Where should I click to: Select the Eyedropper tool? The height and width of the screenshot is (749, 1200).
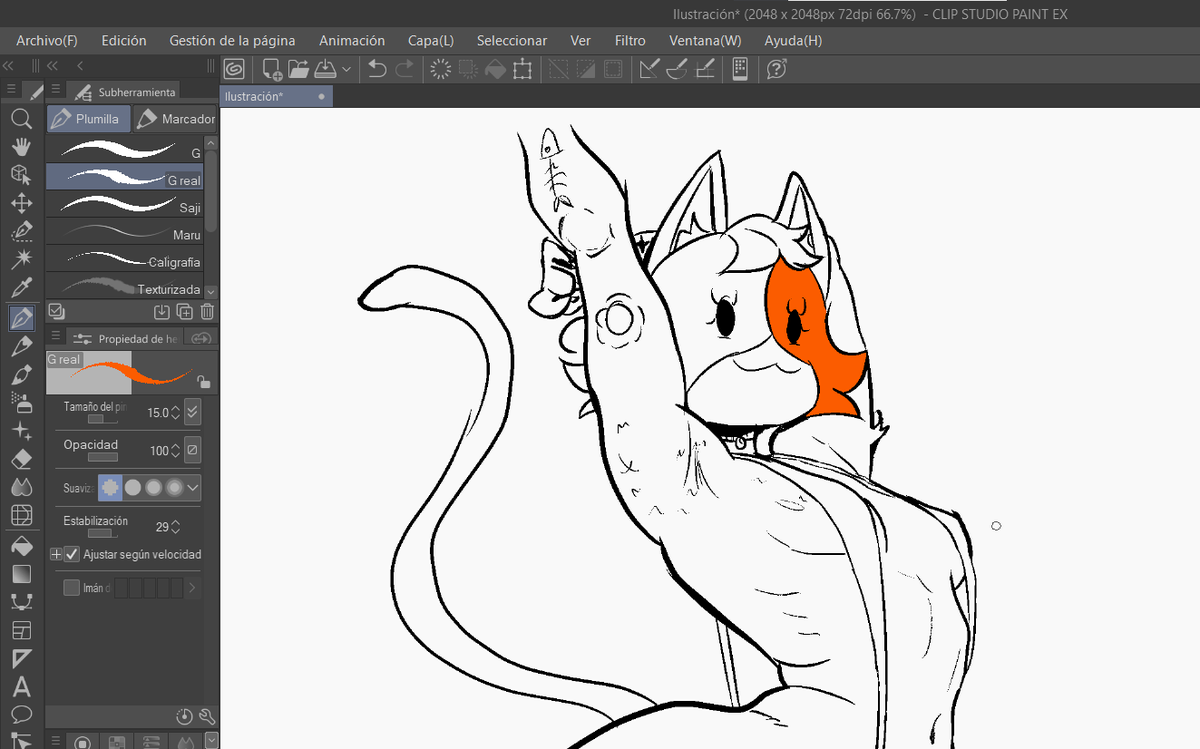pyautogui.click(x=21, y=289)
